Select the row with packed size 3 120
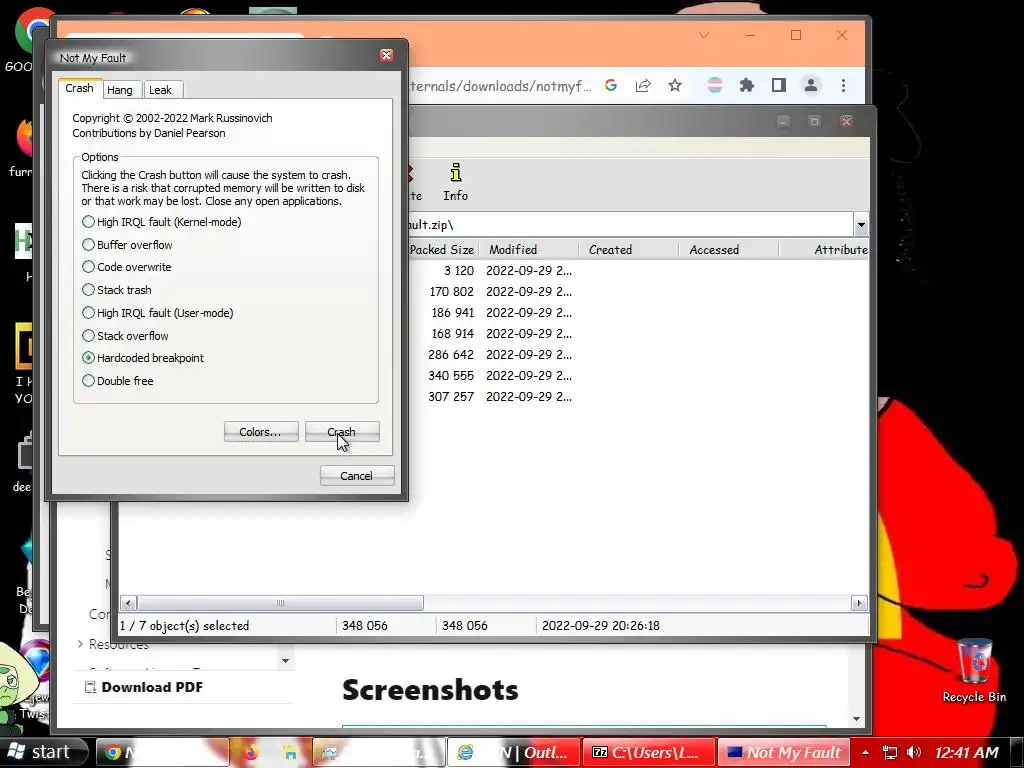The width and height of the screenshot is (1024, 768). [x=637, y=270]
